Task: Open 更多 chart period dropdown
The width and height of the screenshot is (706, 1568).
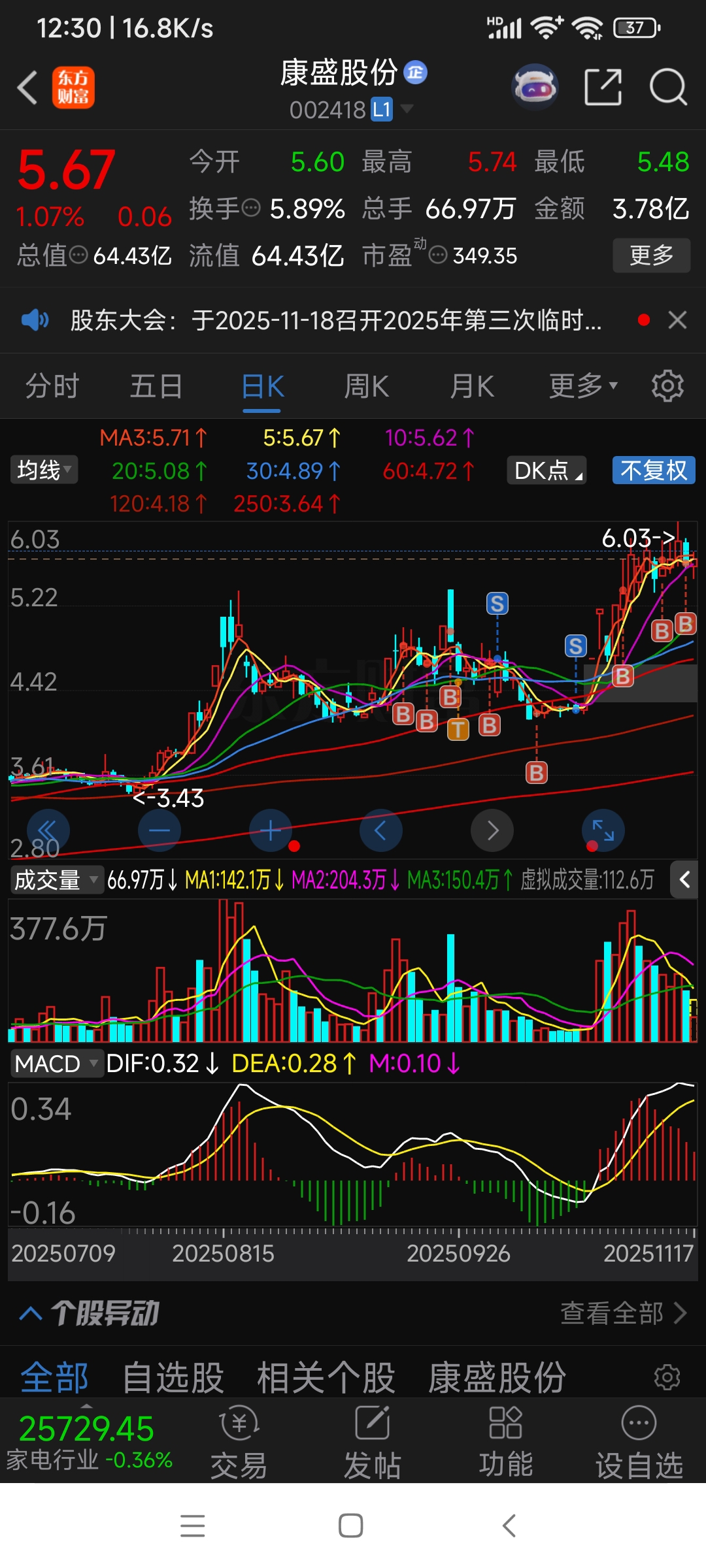Action: [x=583, y=385]
